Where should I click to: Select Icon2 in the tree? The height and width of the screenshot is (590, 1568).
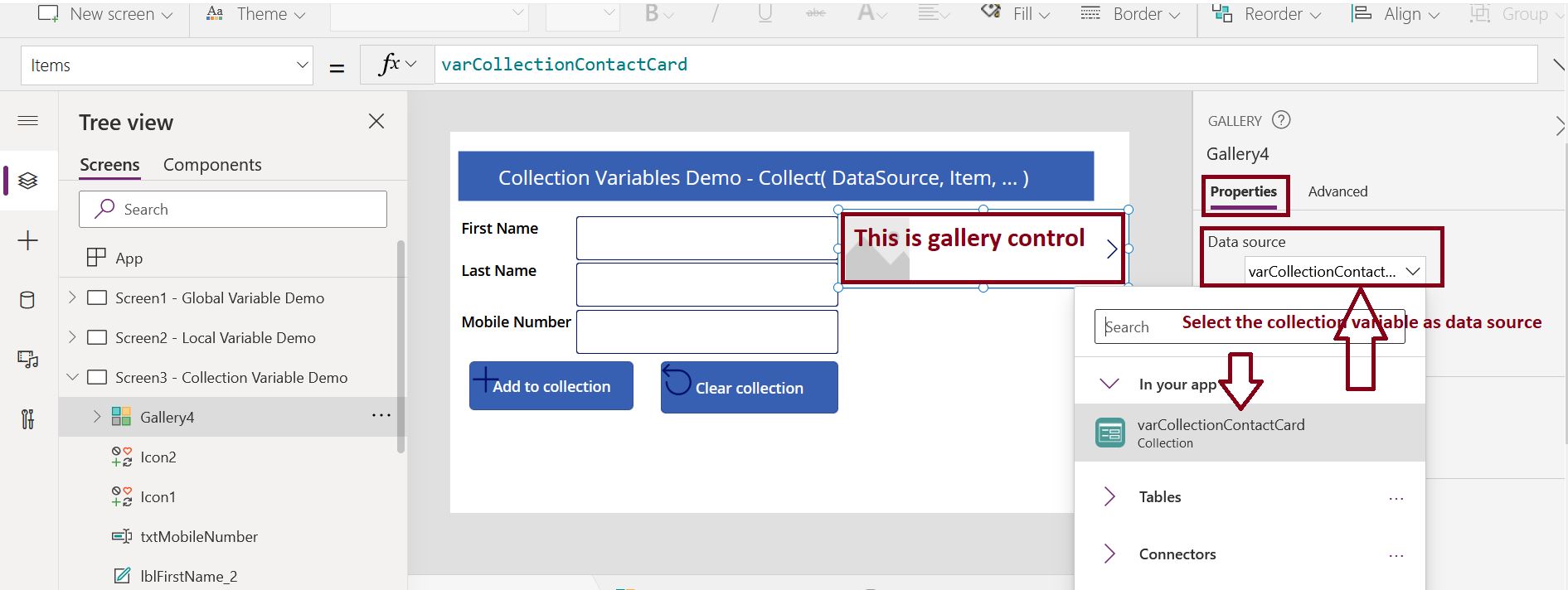coord(158,457)
